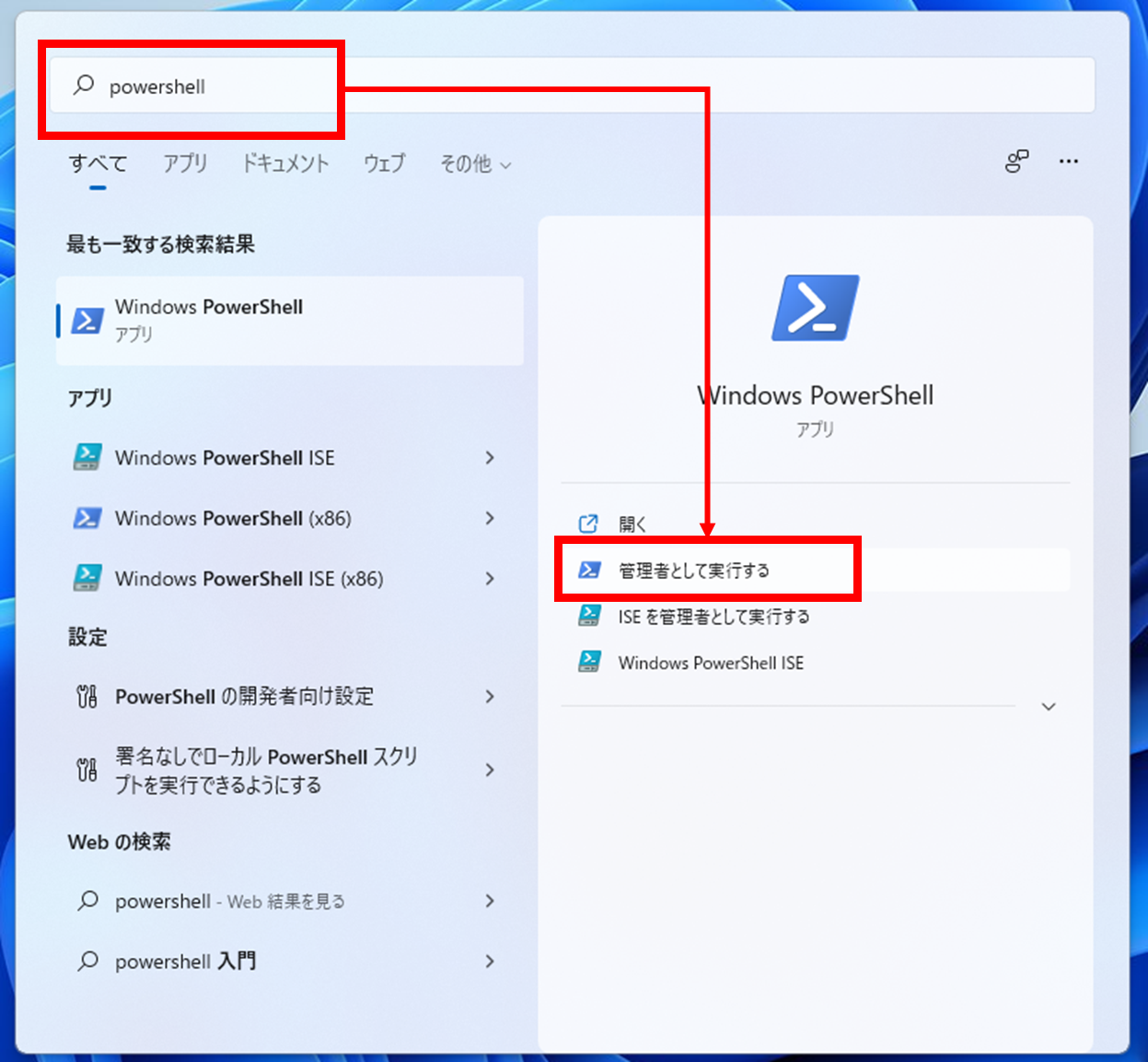Open the その他 dropdown
1148x1062 pixels.
point(475,164)
